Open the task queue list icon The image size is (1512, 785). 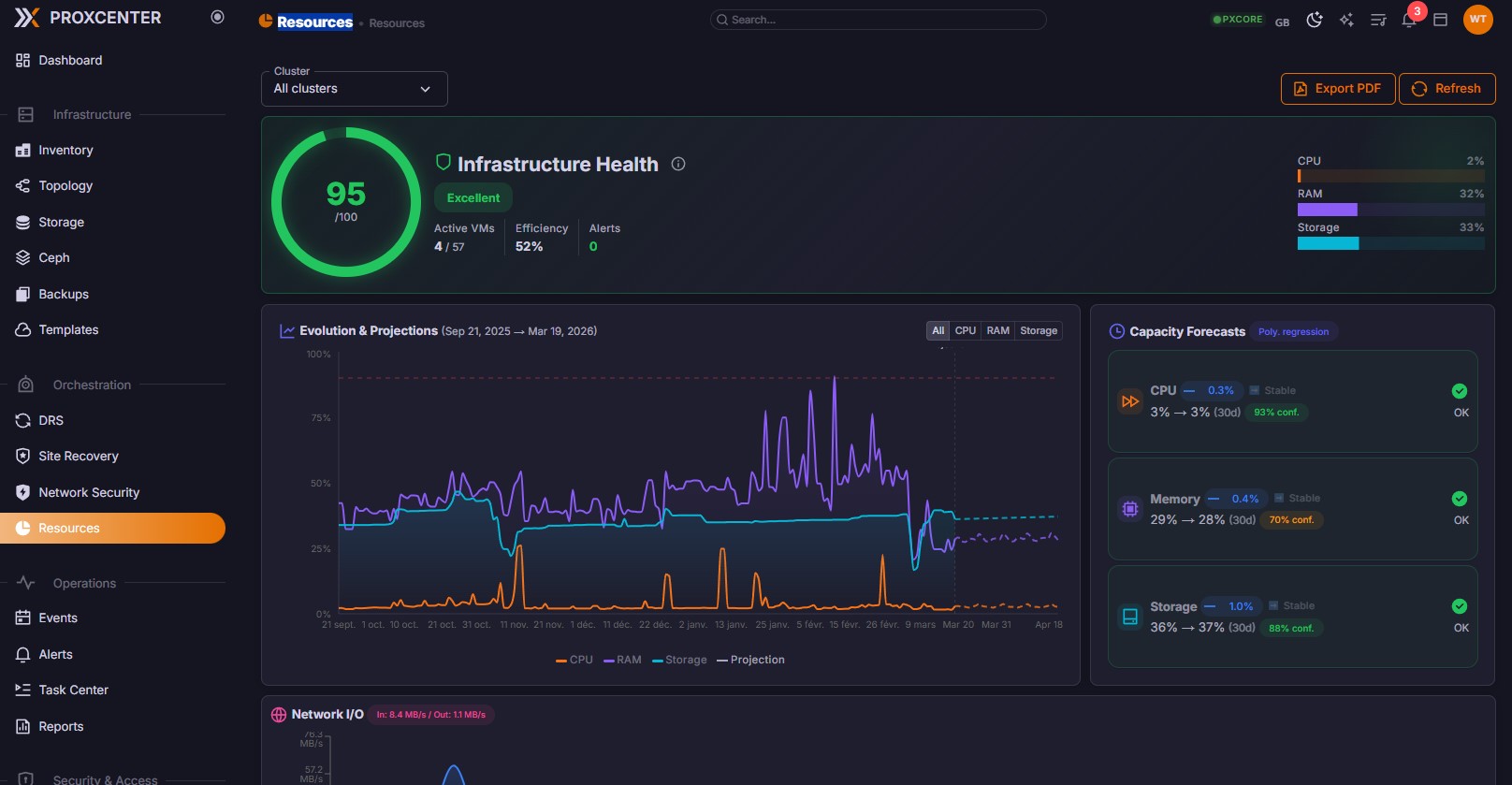tap(1378, 20)
